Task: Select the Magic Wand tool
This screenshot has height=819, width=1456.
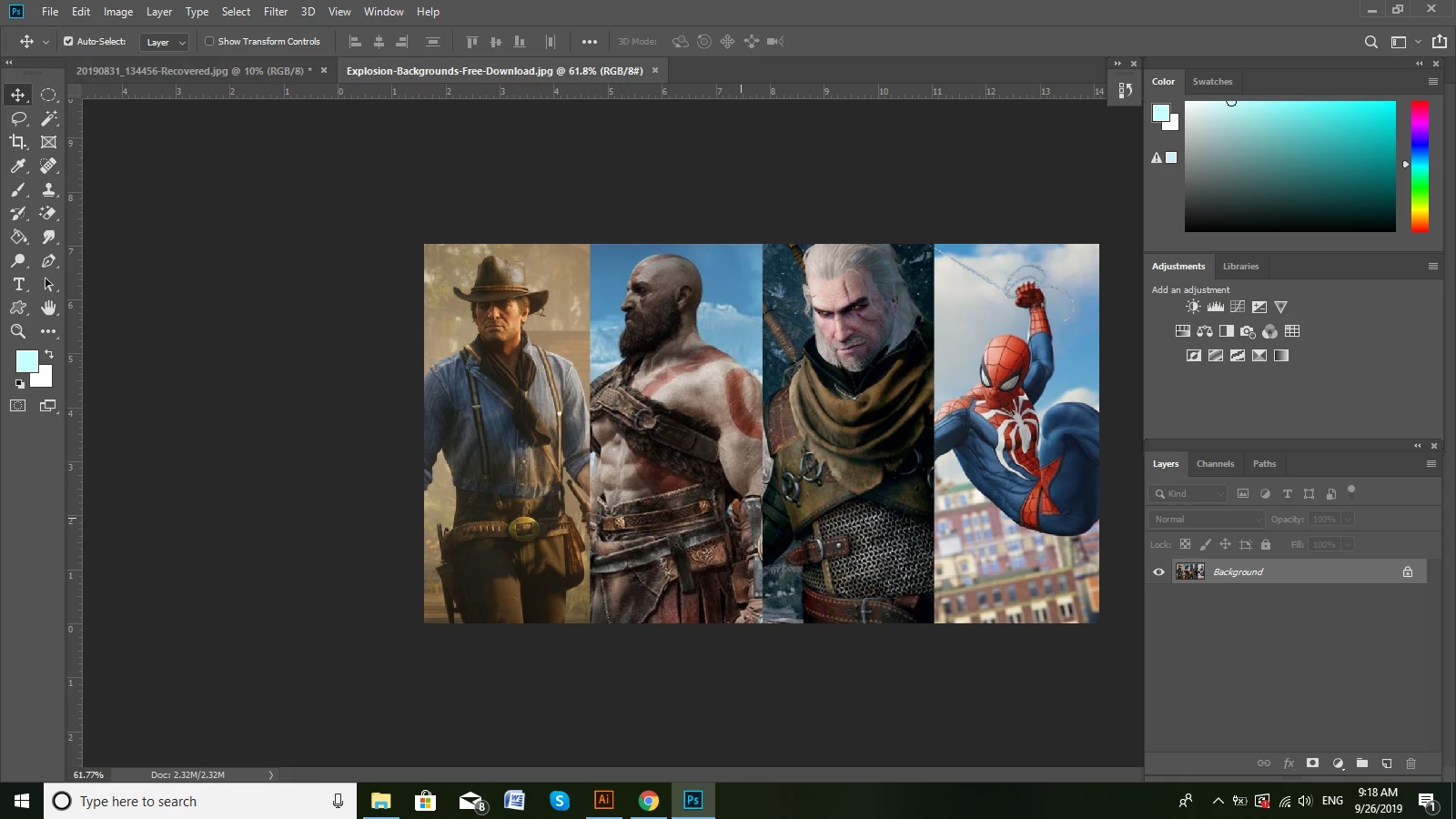Action: pos(49,118)
